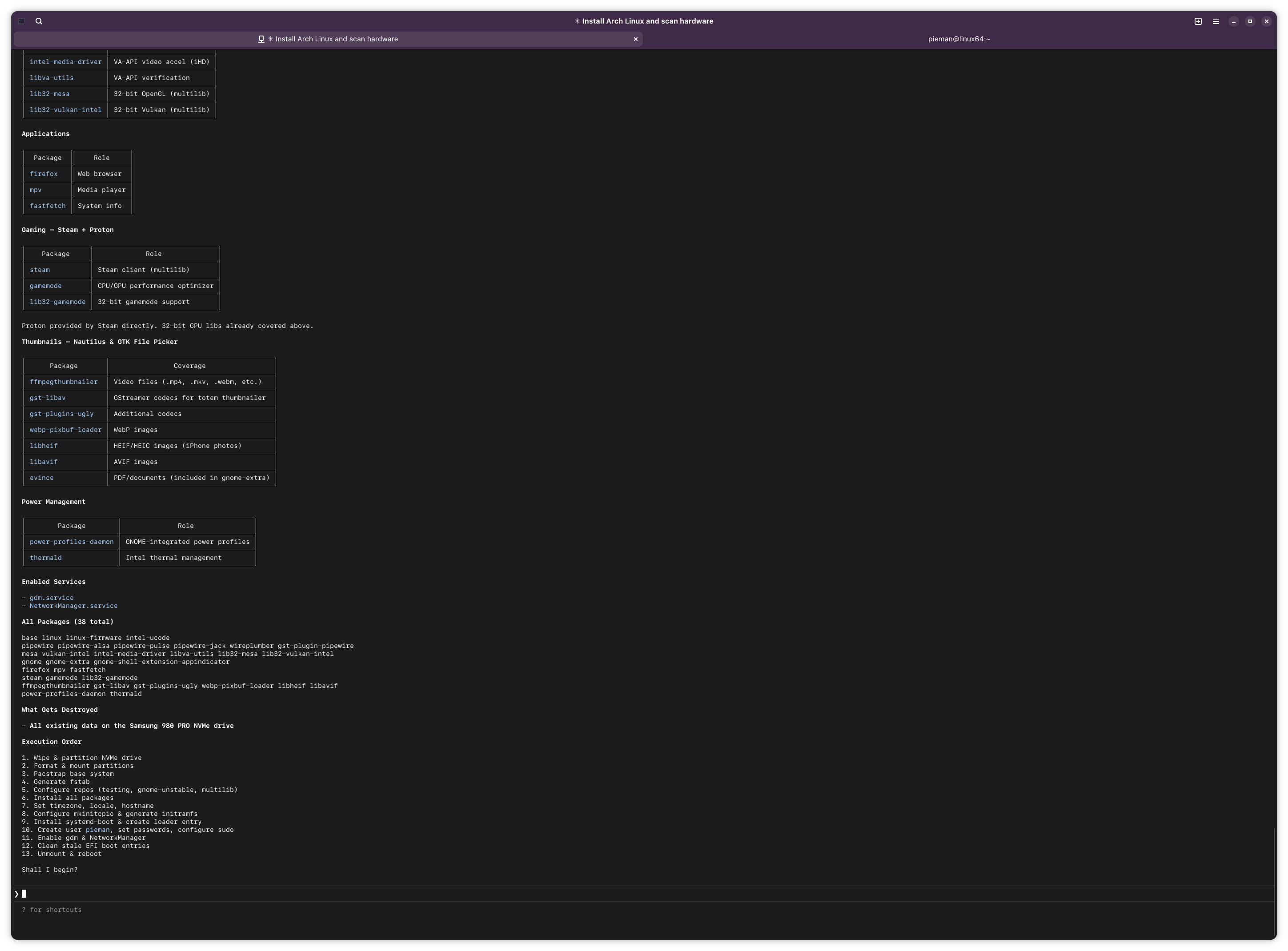Switch to the pieman@linux64:~ tab

pos(959,39)
